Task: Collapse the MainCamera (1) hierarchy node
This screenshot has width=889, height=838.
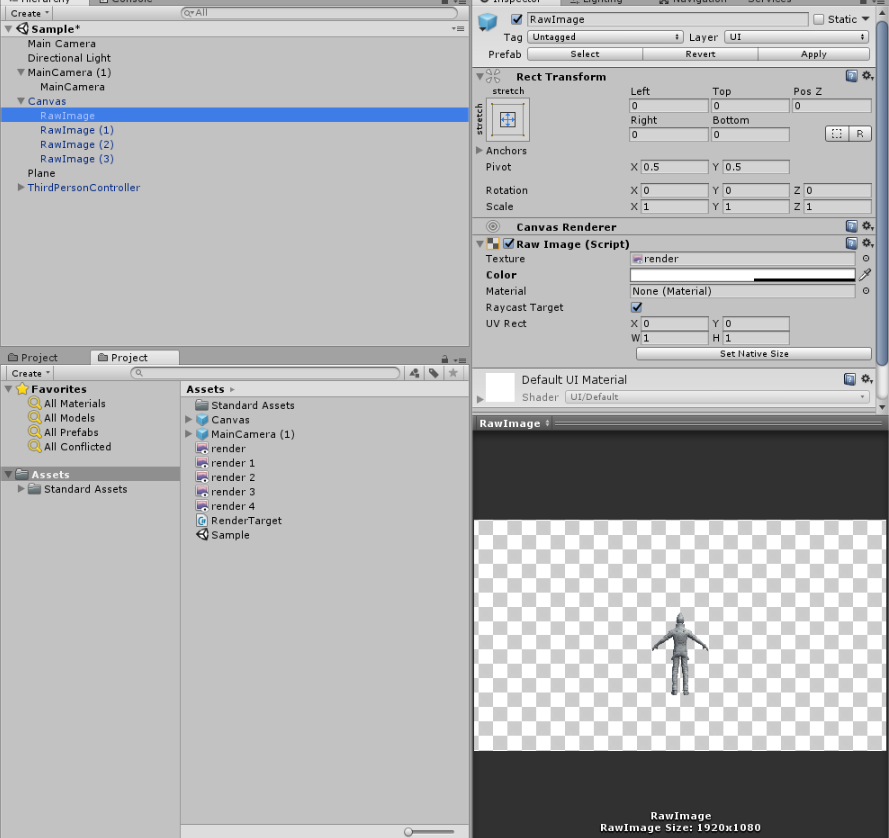Action: [21, 72]
